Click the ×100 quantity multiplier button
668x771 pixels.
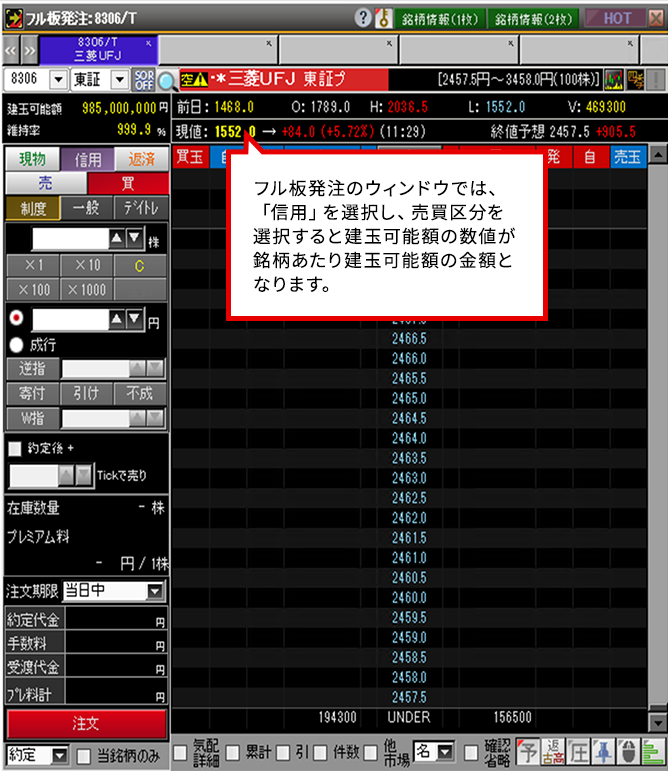(x=33, y=290)
